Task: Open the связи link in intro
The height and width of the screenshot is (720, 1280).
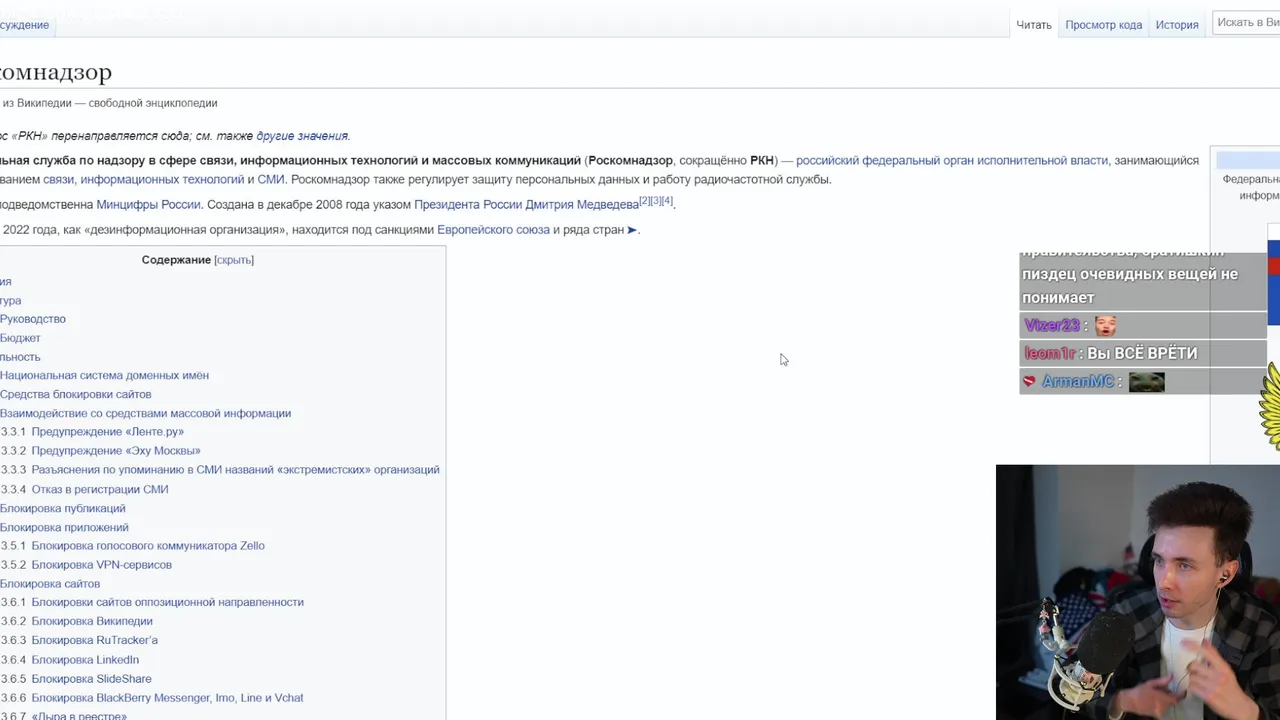Action: click(x=58, y=180)
